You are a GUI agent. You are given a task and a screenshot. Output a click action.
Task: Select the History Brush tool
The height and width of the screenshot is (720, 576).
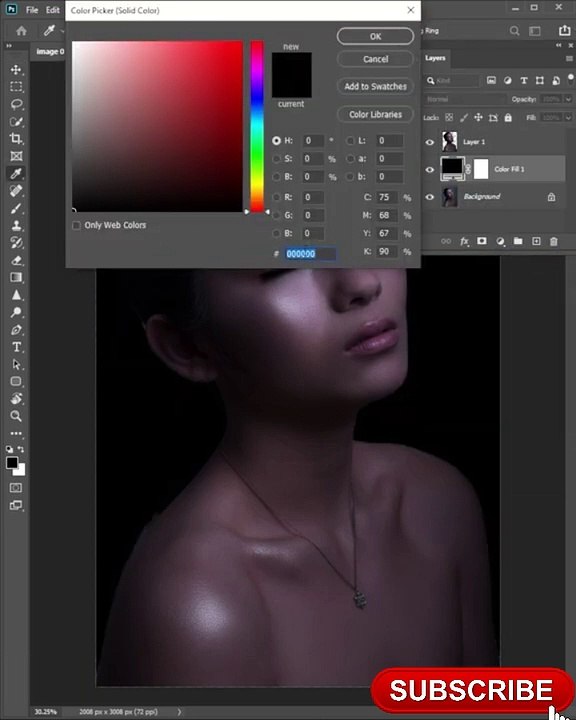coord(16,243)
